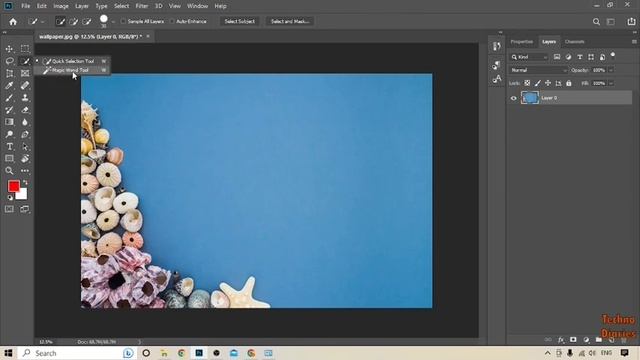Select the Eraser tool
This screenshot has height=360, width=640.
(x=25, y=110)
